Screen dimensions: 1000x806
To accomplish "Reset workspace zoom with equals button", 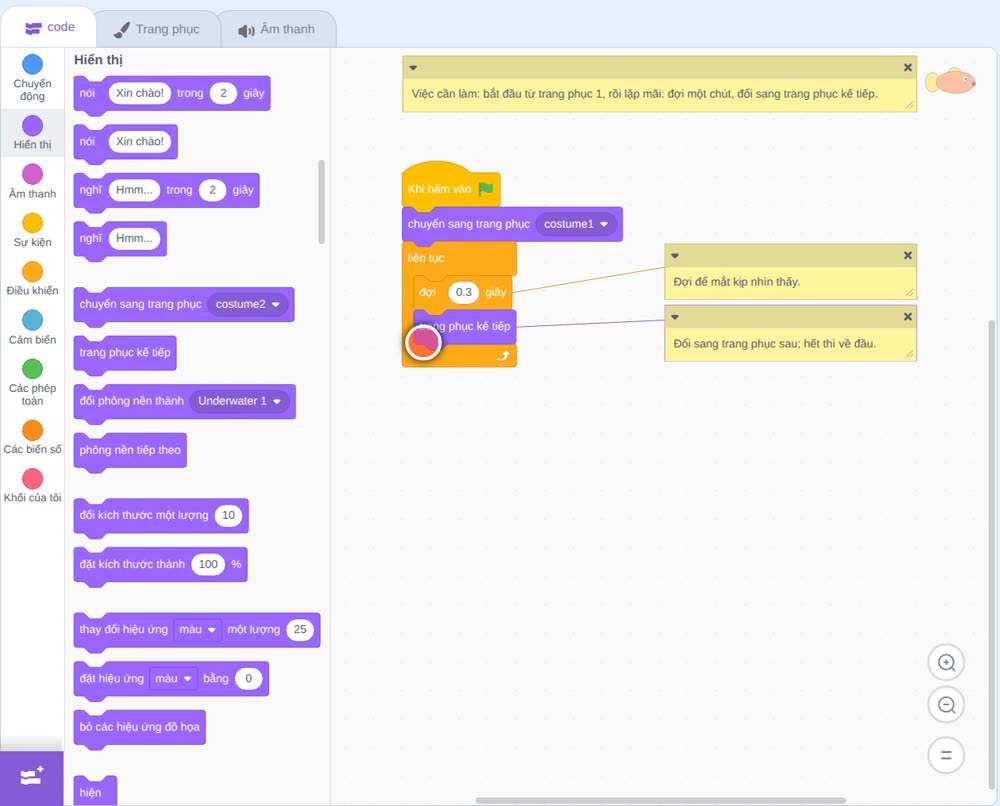I will (x=946, y=756).
